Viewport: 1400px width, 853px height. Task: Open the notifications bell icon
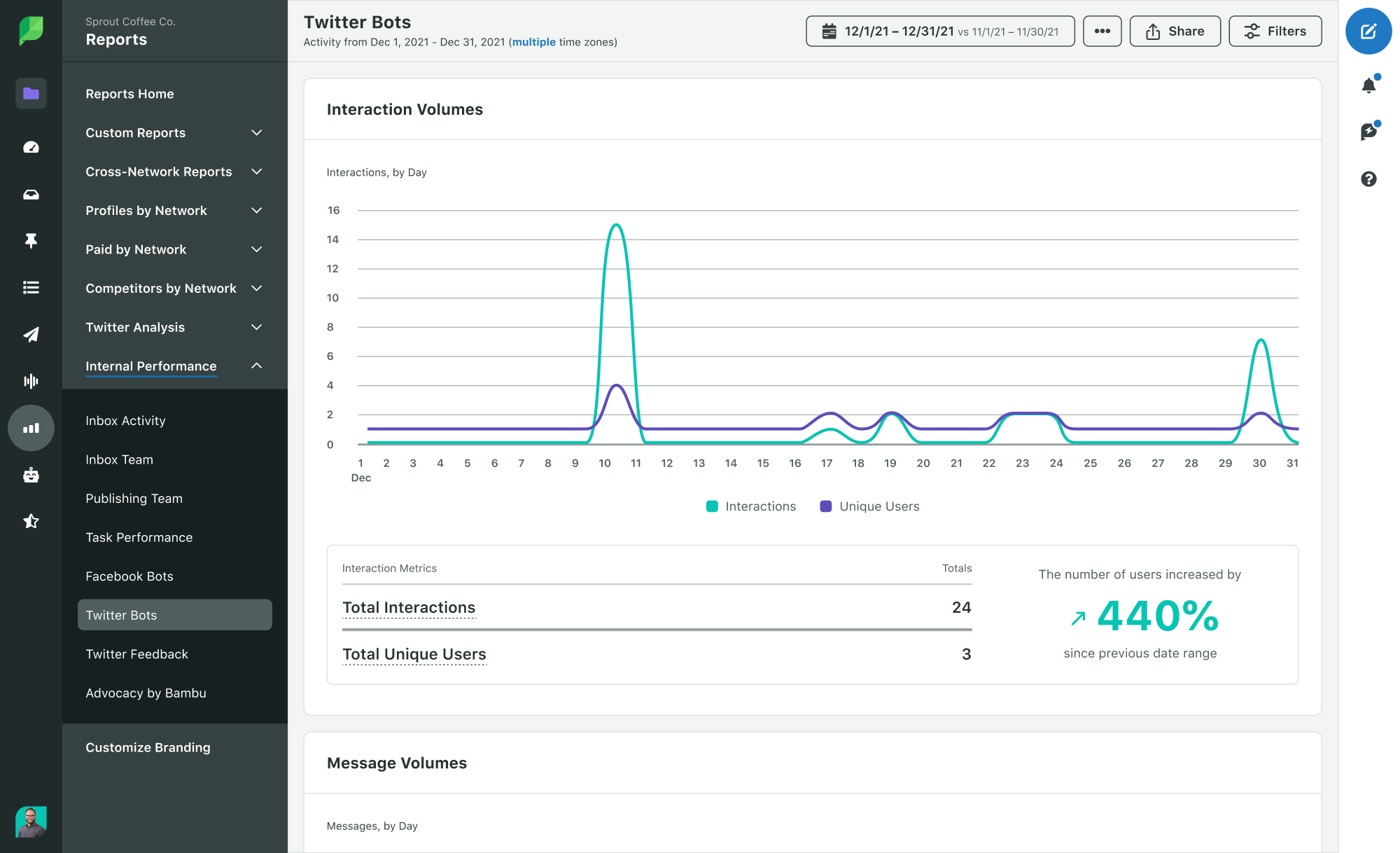pos(1368,85)
